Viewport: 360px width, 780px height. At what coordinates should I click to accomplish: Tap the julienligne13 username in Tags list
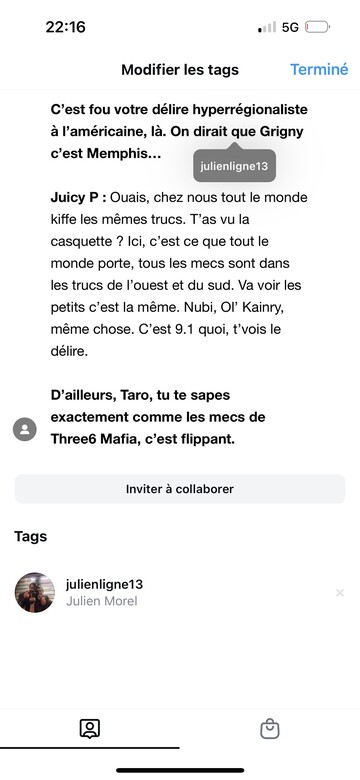tap(104, 585)
